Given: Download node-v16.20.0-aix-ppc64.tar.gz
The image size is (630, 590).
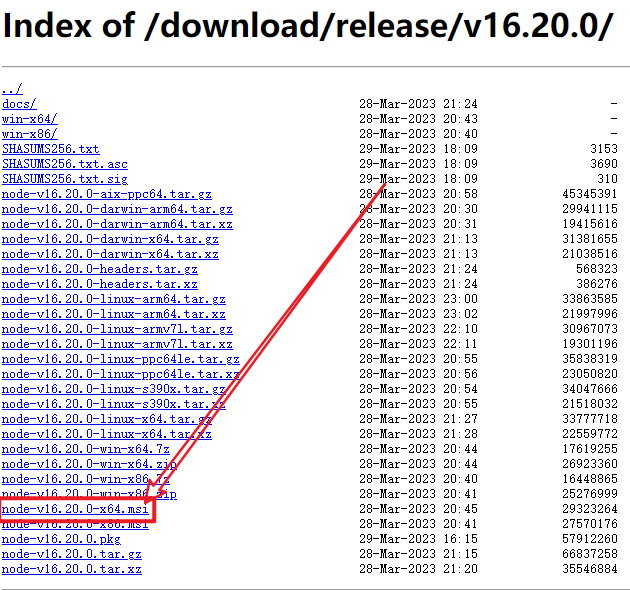Looking at the screenshot, I should tap(106, 194).
